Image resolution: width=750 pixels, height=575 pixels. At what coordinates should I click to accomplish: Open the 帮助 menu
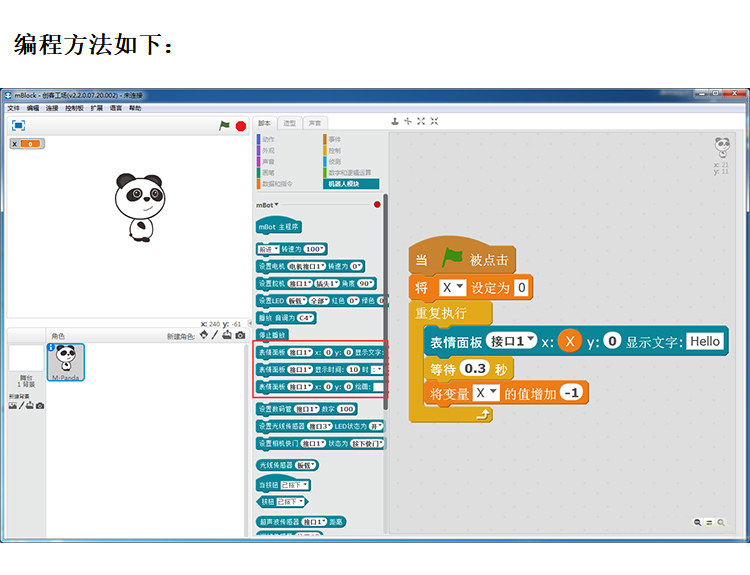pos(135,108)
